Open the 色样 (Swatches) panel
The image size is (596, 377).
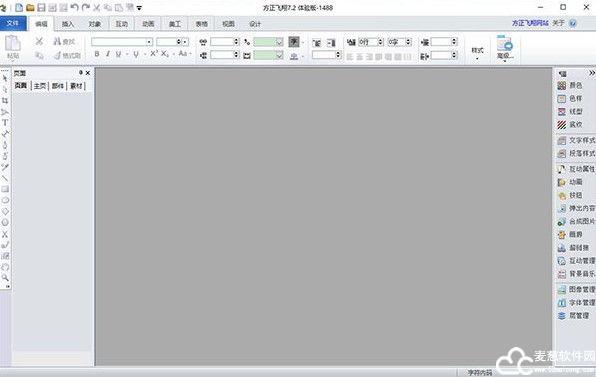[x=570, y=98]
